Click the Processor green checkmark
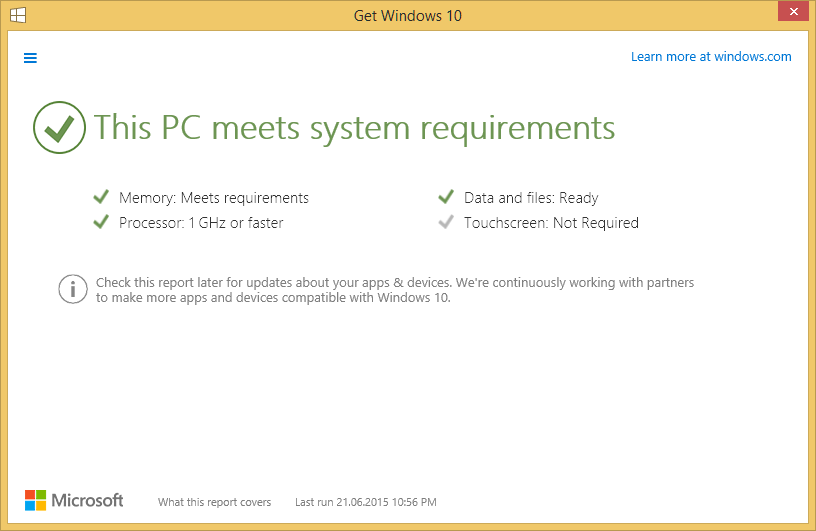This screenshot has width=816, height=531. click(x=101, y=222)
